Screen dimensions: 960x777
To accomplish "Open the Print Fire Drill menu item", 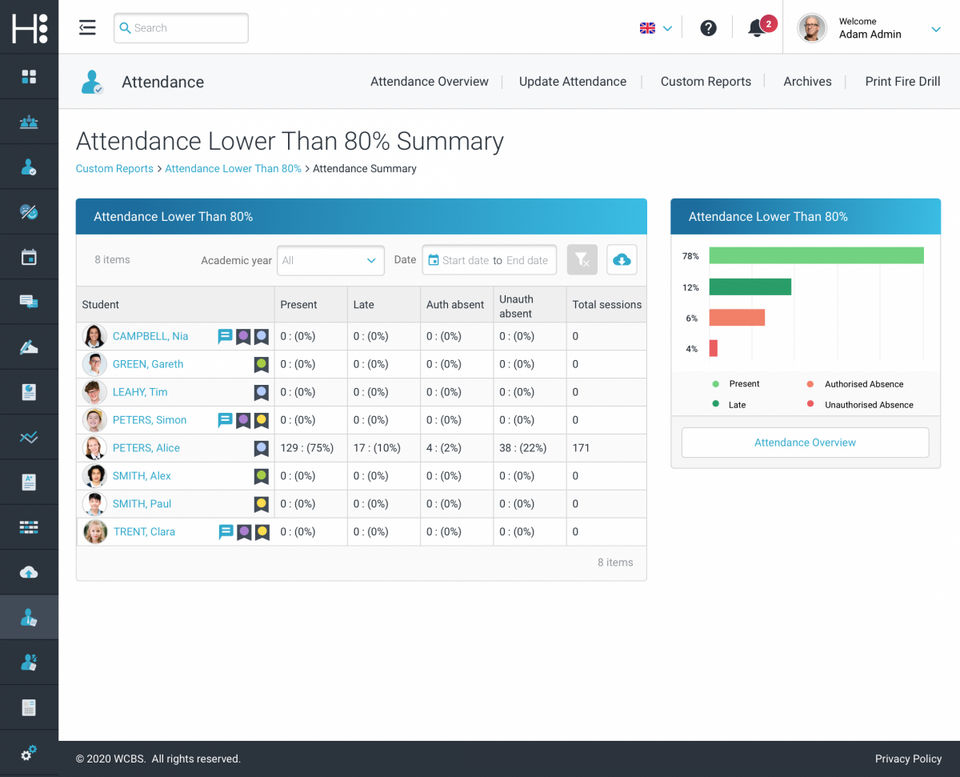I will [902, 81].
